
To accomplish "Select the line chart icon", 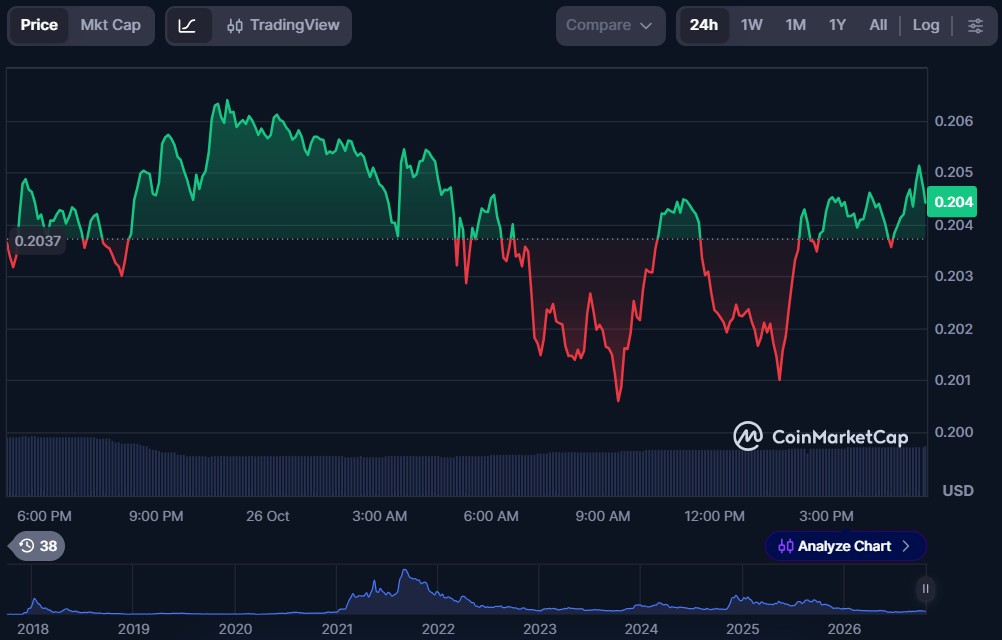I will point(187,26).
